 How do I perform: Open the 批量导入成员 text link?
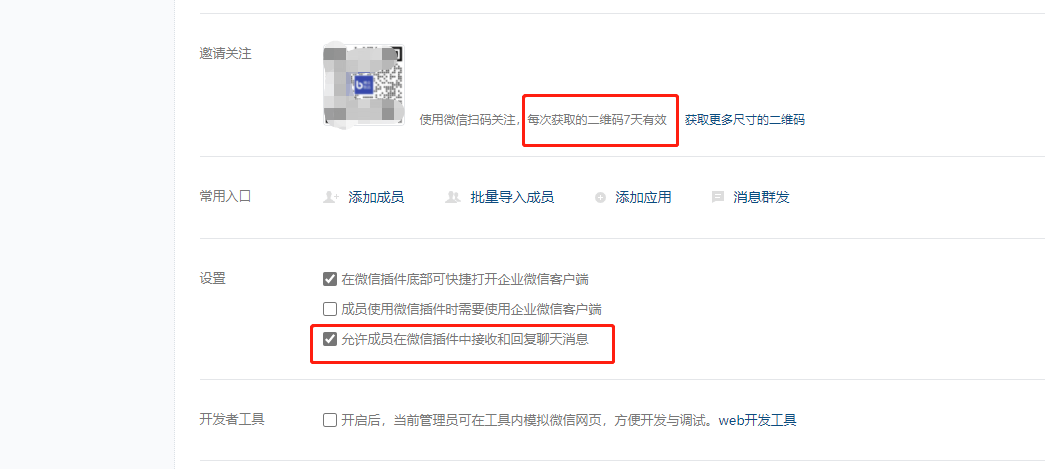(512, 197)
